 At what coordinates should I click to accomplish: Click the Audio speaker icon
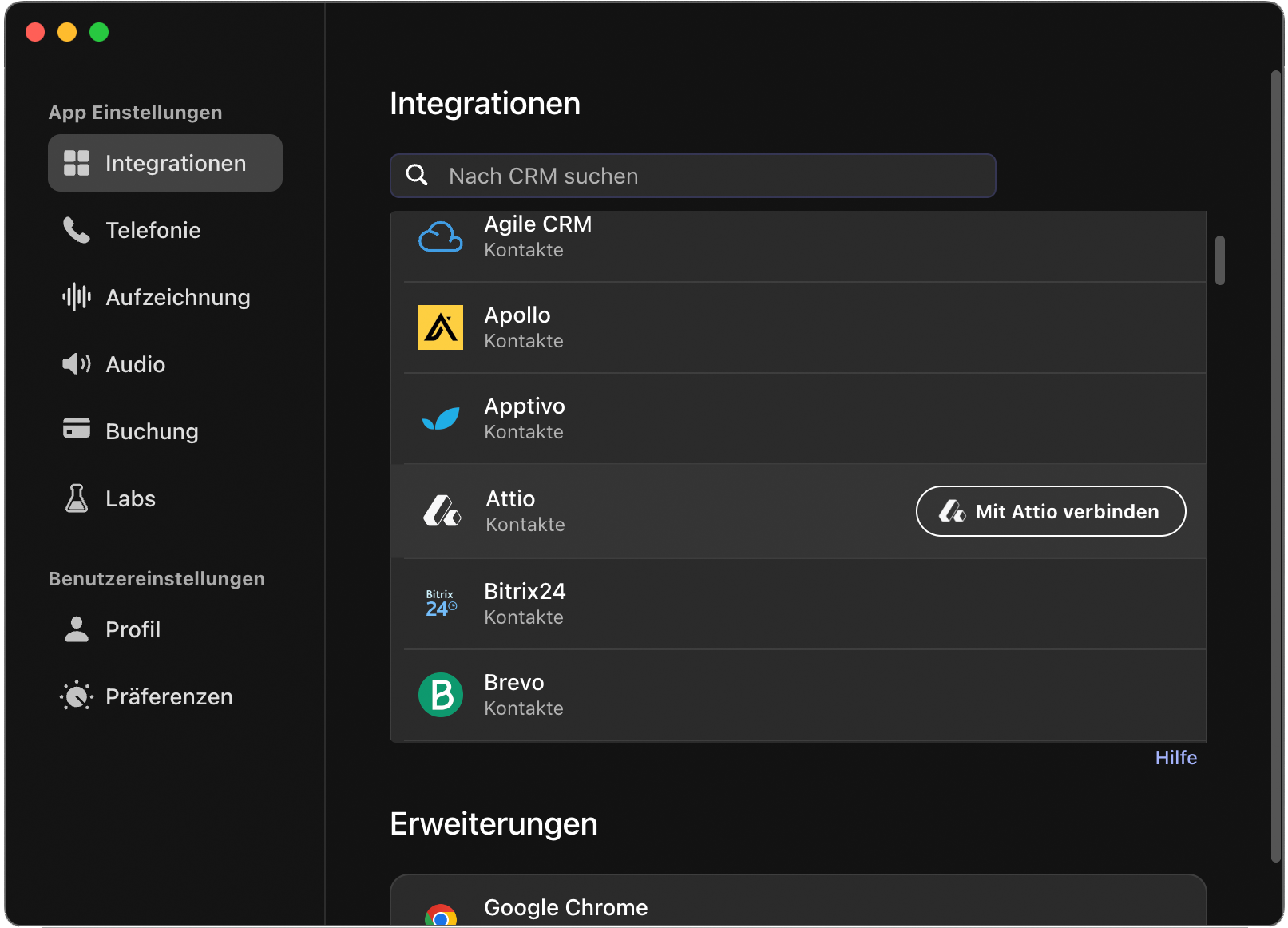[77, 364]
